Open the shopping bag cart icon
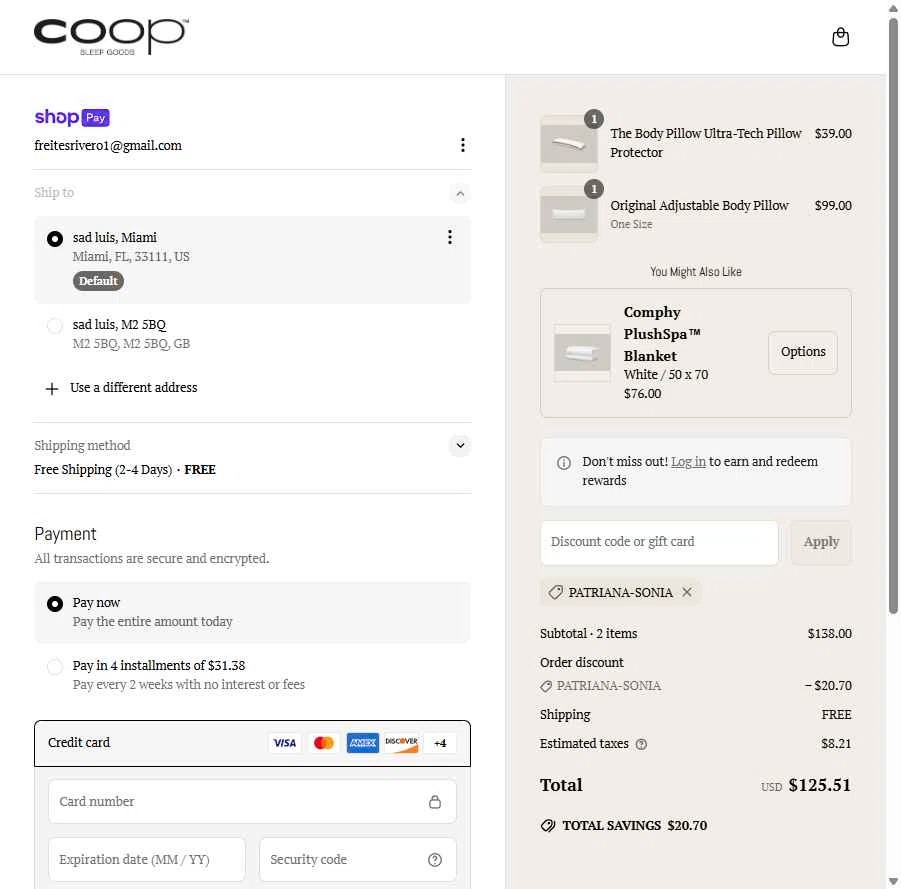Image resolution: width=901 pixels, height=889 pixels. 840,37
